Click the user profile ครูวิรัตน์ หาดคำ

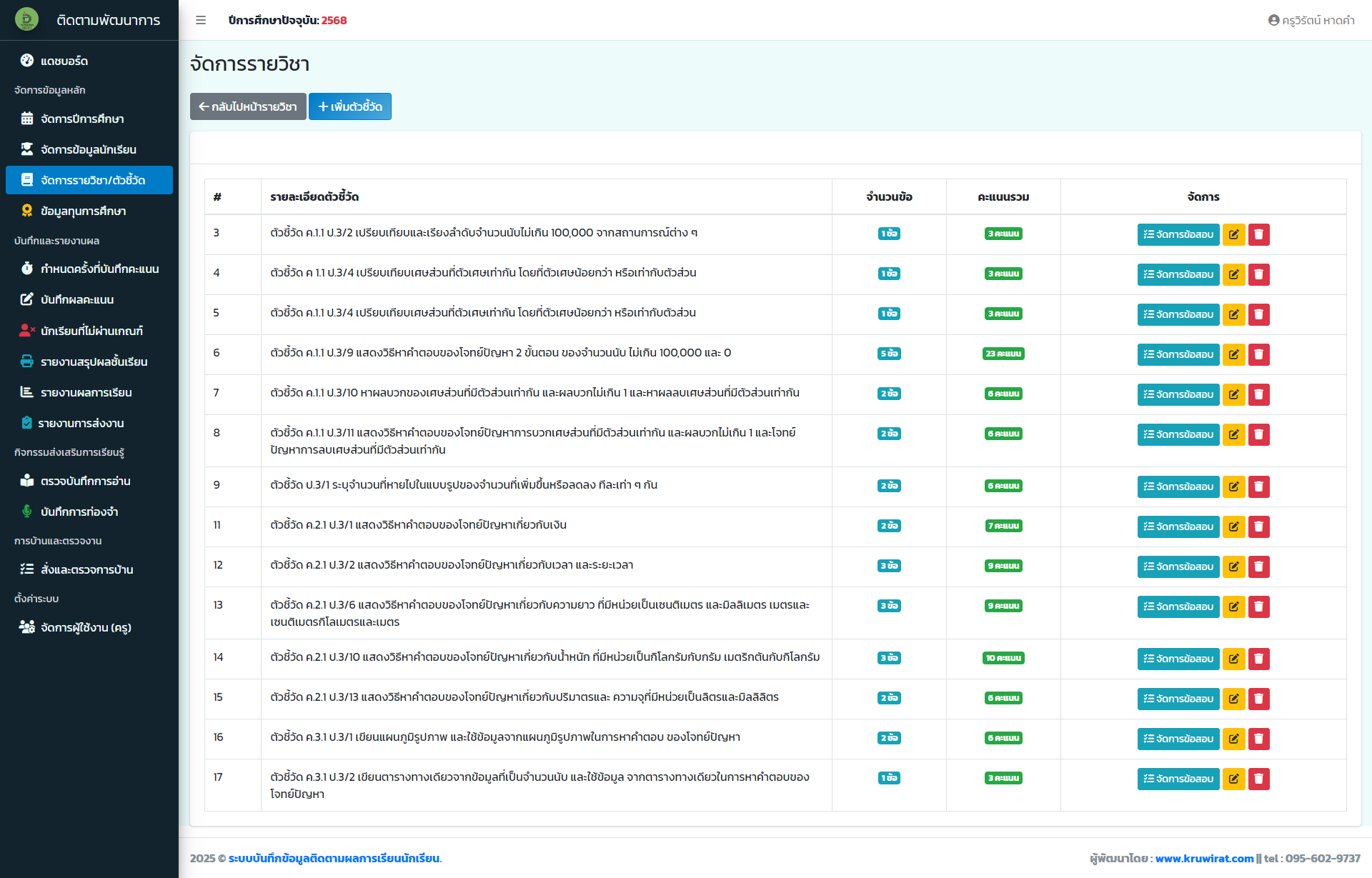click(1311, 20)
